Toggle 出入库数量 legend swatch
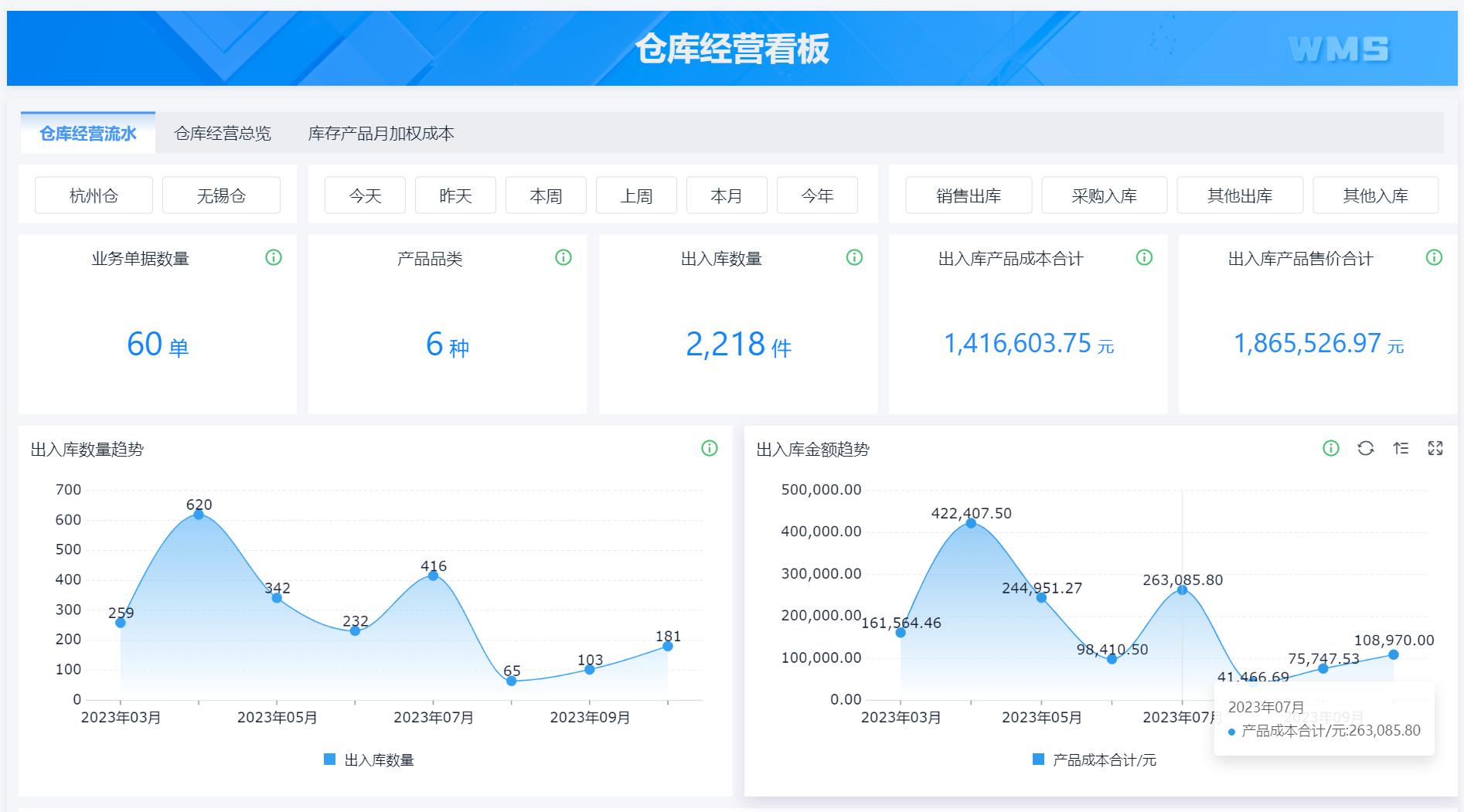 [x=330, y=759]
